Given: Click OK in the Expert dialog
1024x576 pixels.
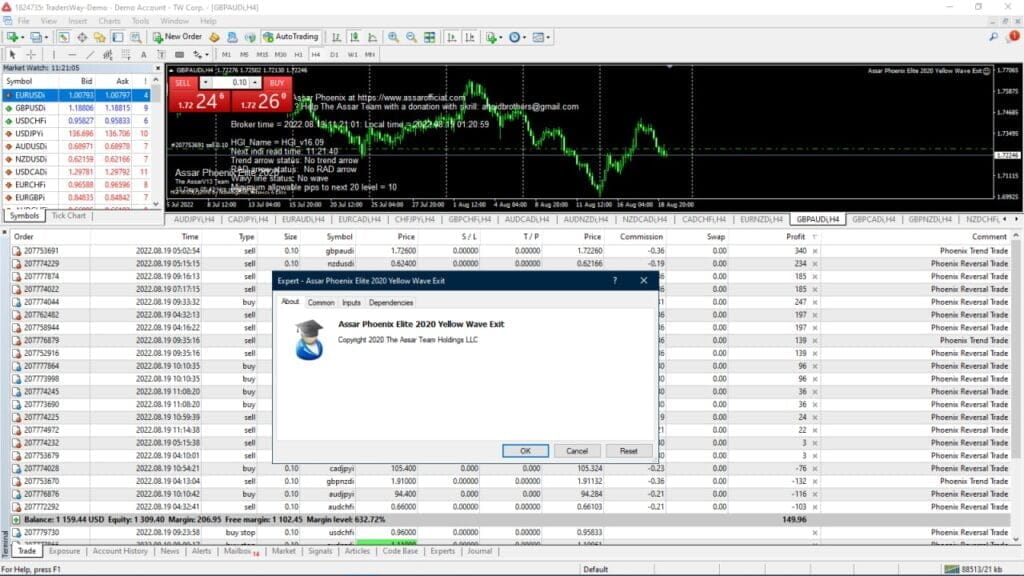Looking at the screenshot, I should pos(526,451).
